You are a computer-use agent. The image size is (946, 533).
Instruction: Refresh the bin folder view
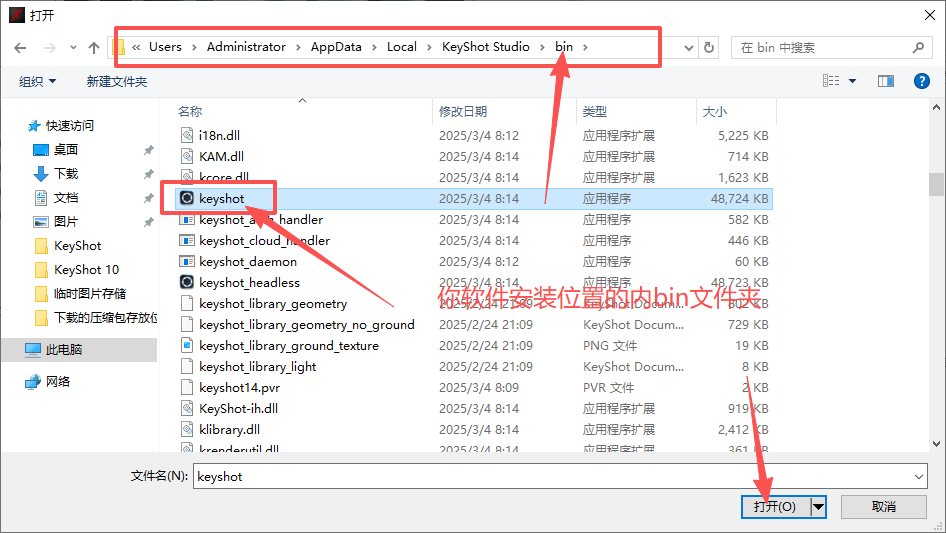tap(709, 48)
